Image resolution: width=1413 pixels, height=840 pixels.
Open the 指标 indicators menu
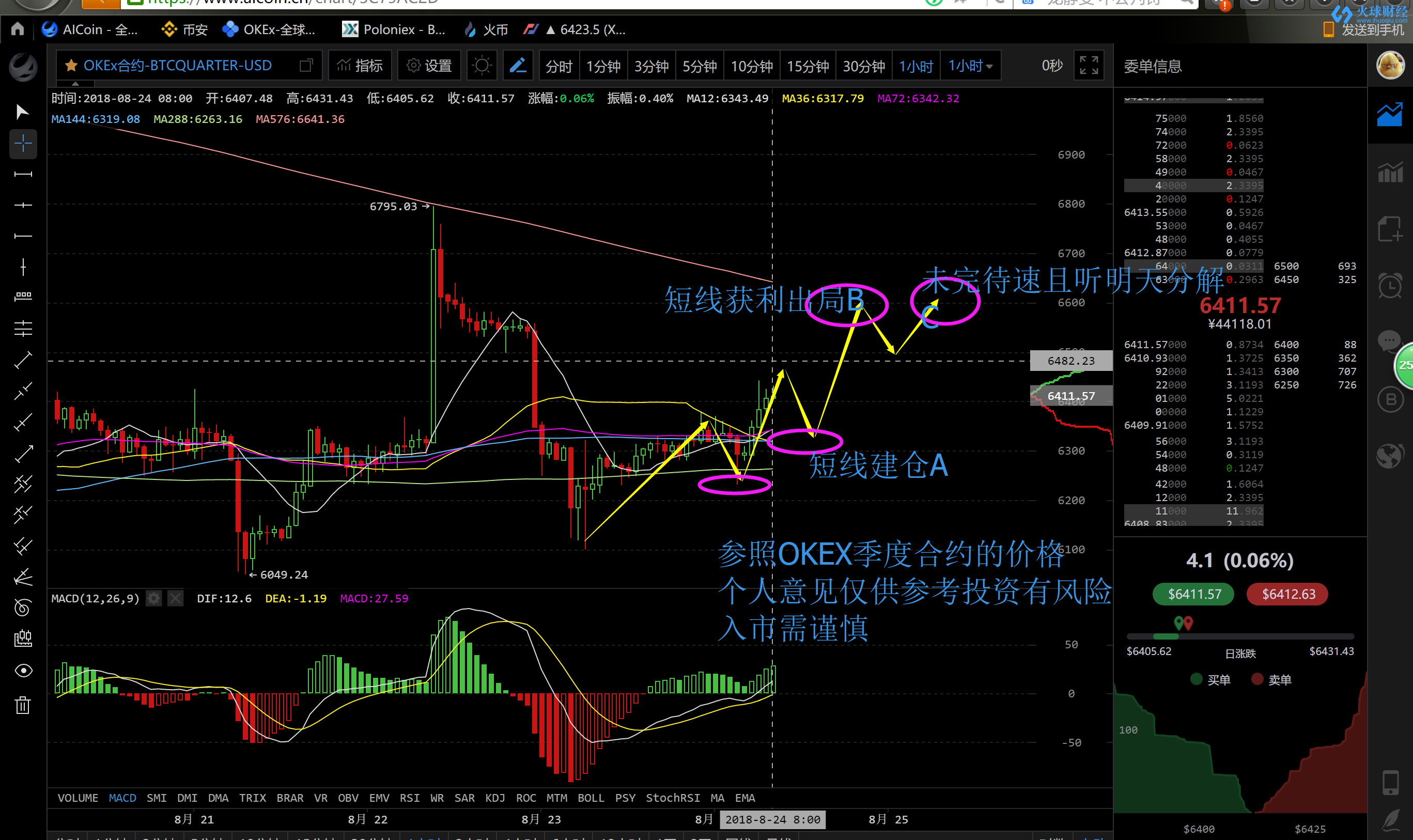360,66
